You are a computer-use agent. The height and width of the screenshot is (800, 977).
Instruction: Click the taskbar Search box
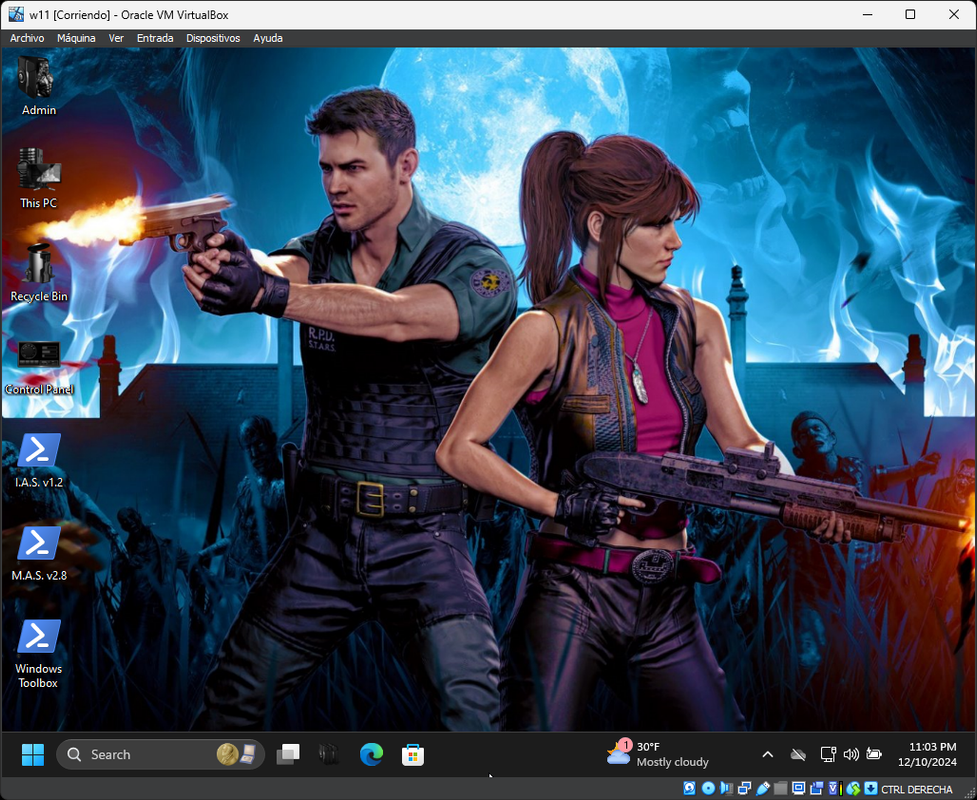(160, 755)
